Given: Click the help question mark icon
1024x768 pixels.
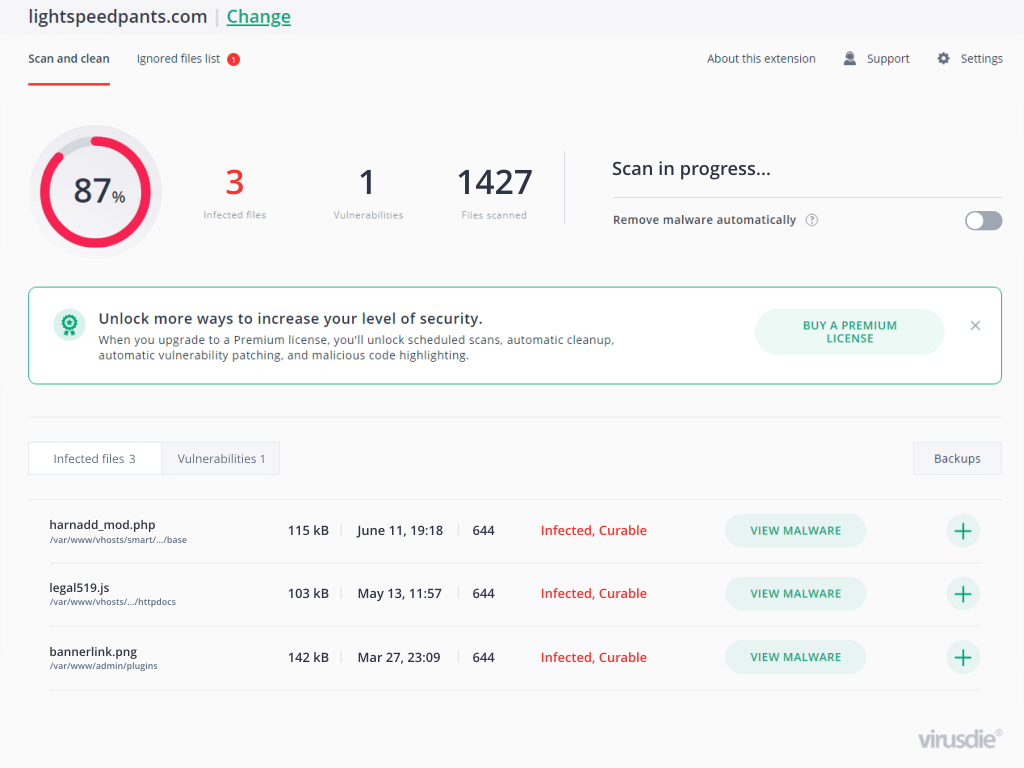Looking at the screenshot, I should [812, 220].
